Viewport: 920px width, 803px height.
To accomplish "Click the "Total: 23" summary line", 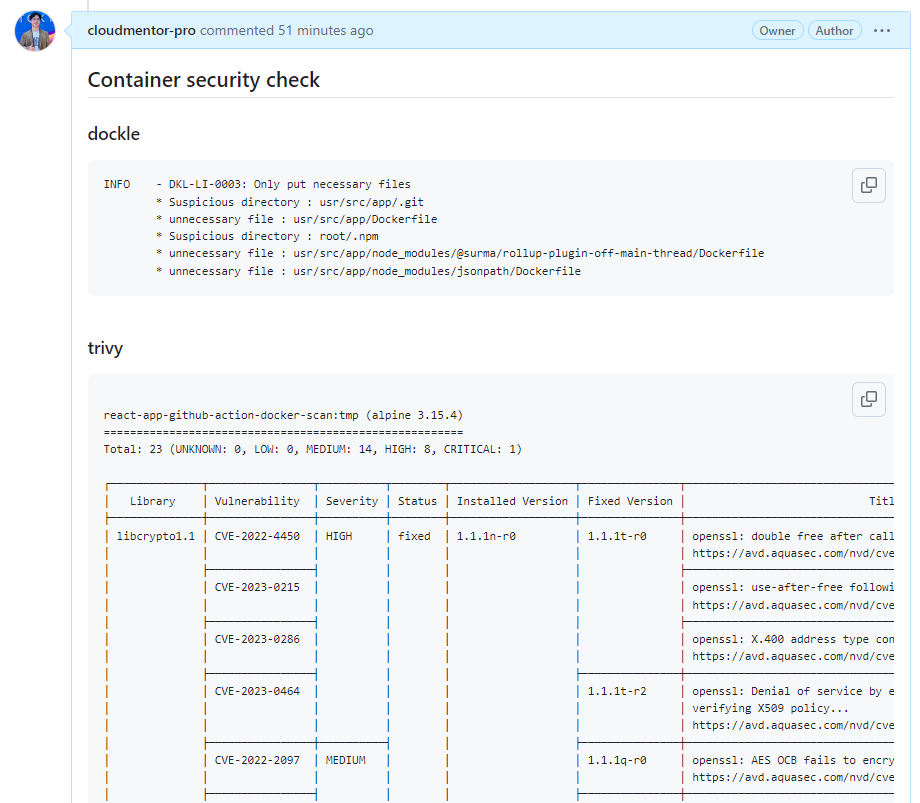I will point(312,449).
